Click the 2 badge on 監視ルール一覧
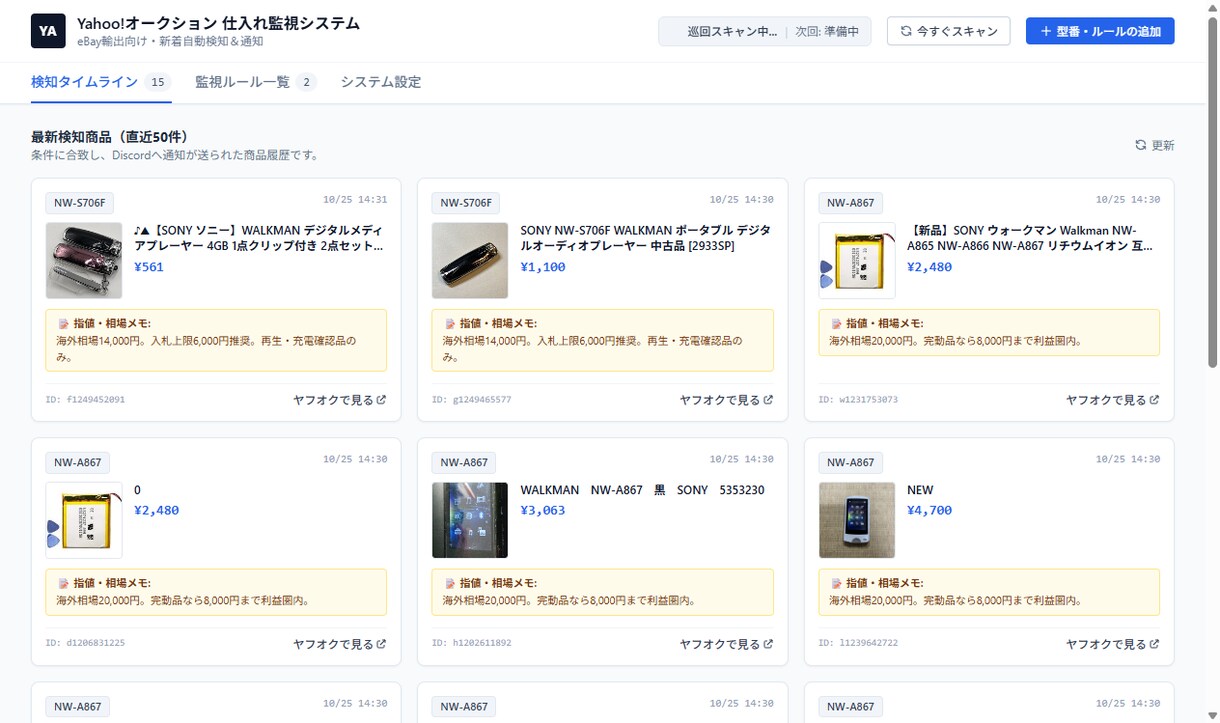 [x=307, y=82]
